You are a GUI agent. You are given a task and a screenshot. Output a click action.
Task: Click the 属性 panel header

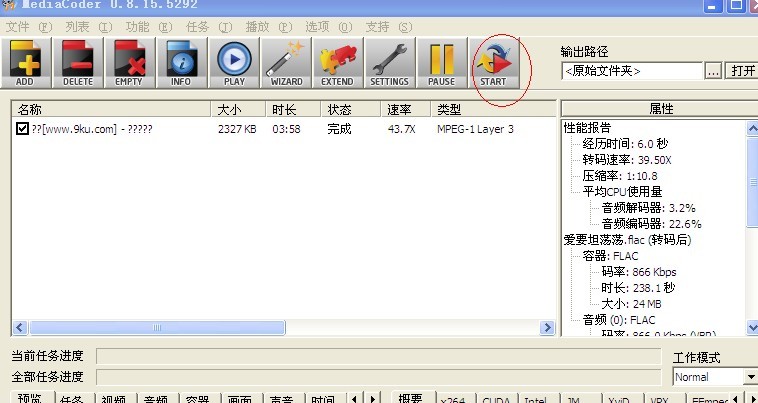coord(660,109)
